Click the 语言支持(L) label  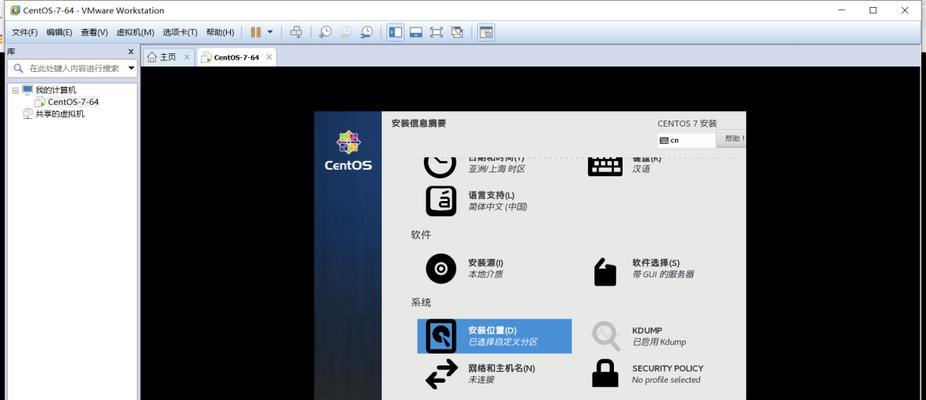491,195
